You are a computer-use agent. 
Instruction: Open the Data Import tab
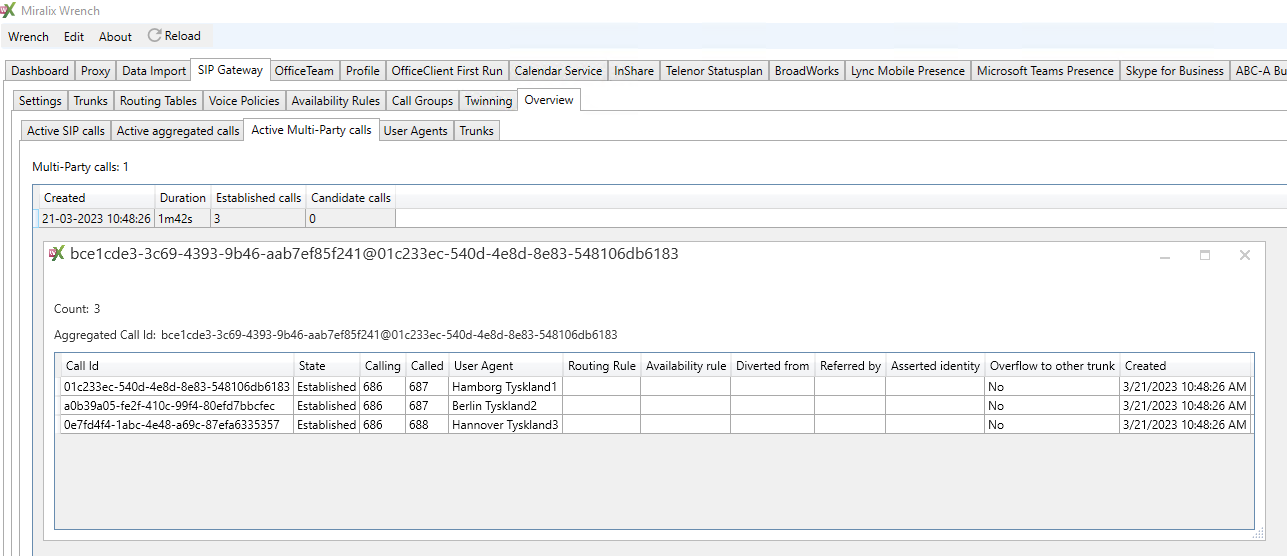pyautogui.click(x=154, y=71)
